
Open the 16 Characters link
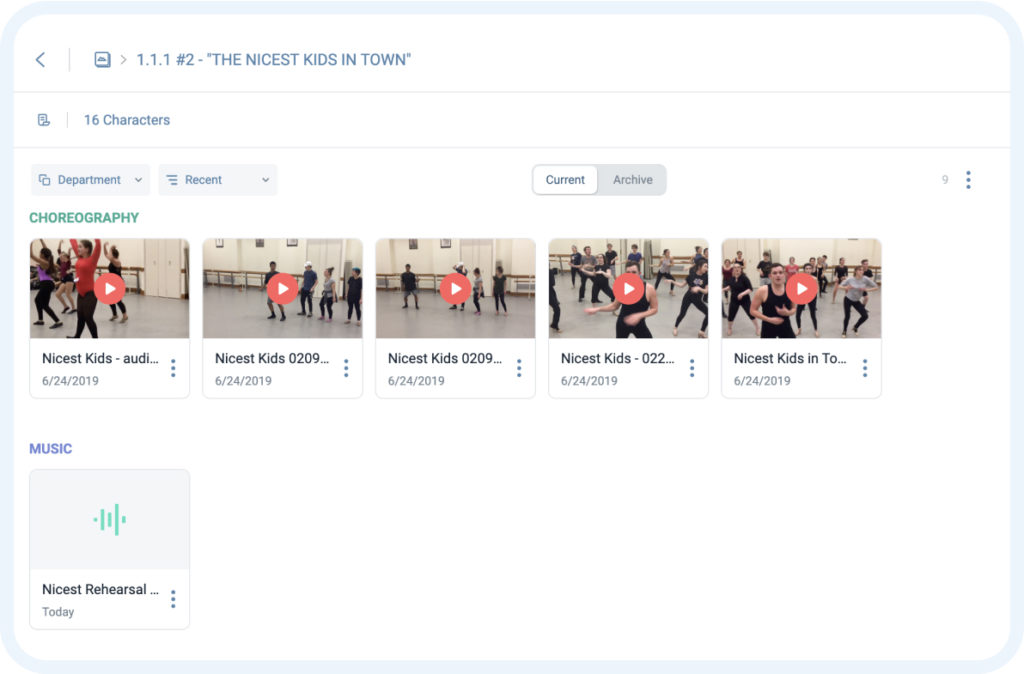pyautogui.click(x=127, y=120)
